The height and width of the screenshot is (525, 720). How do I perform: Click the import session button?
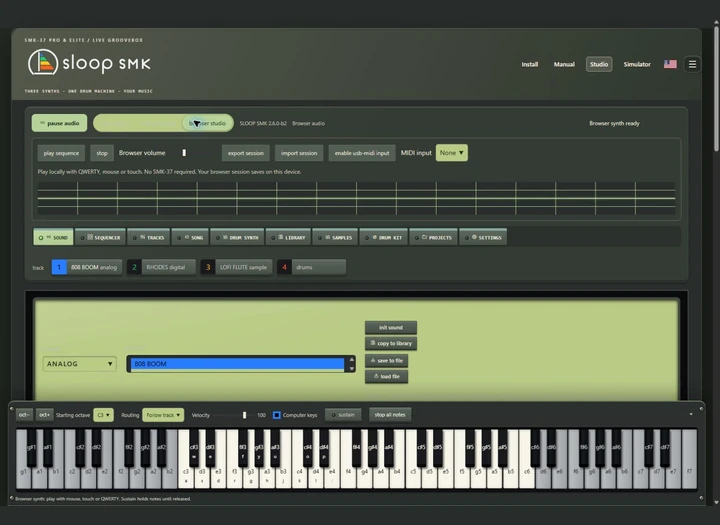coord(299,153)
